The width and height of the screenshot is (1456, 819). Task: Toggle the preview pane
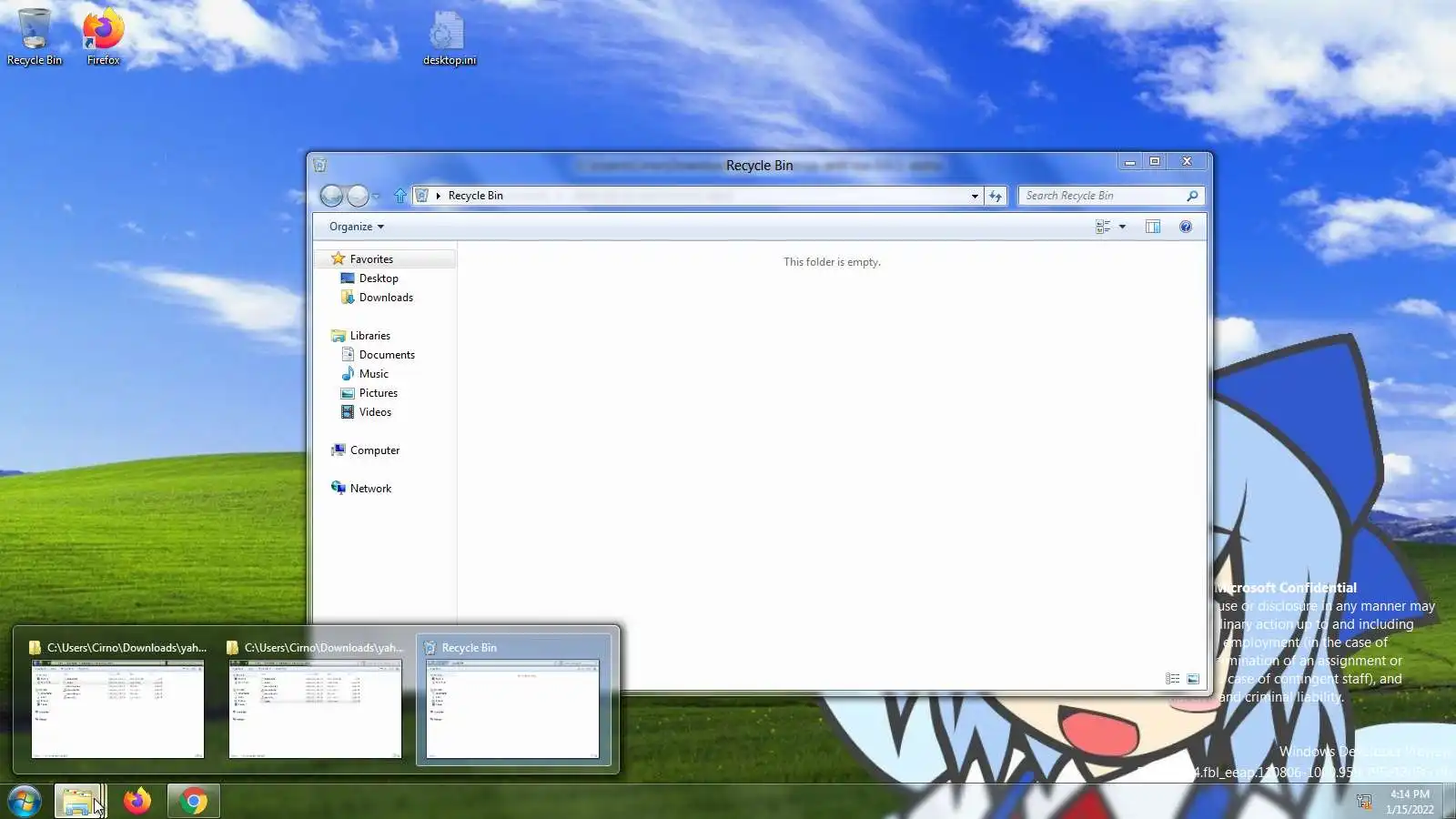[x=1153, y=227]
